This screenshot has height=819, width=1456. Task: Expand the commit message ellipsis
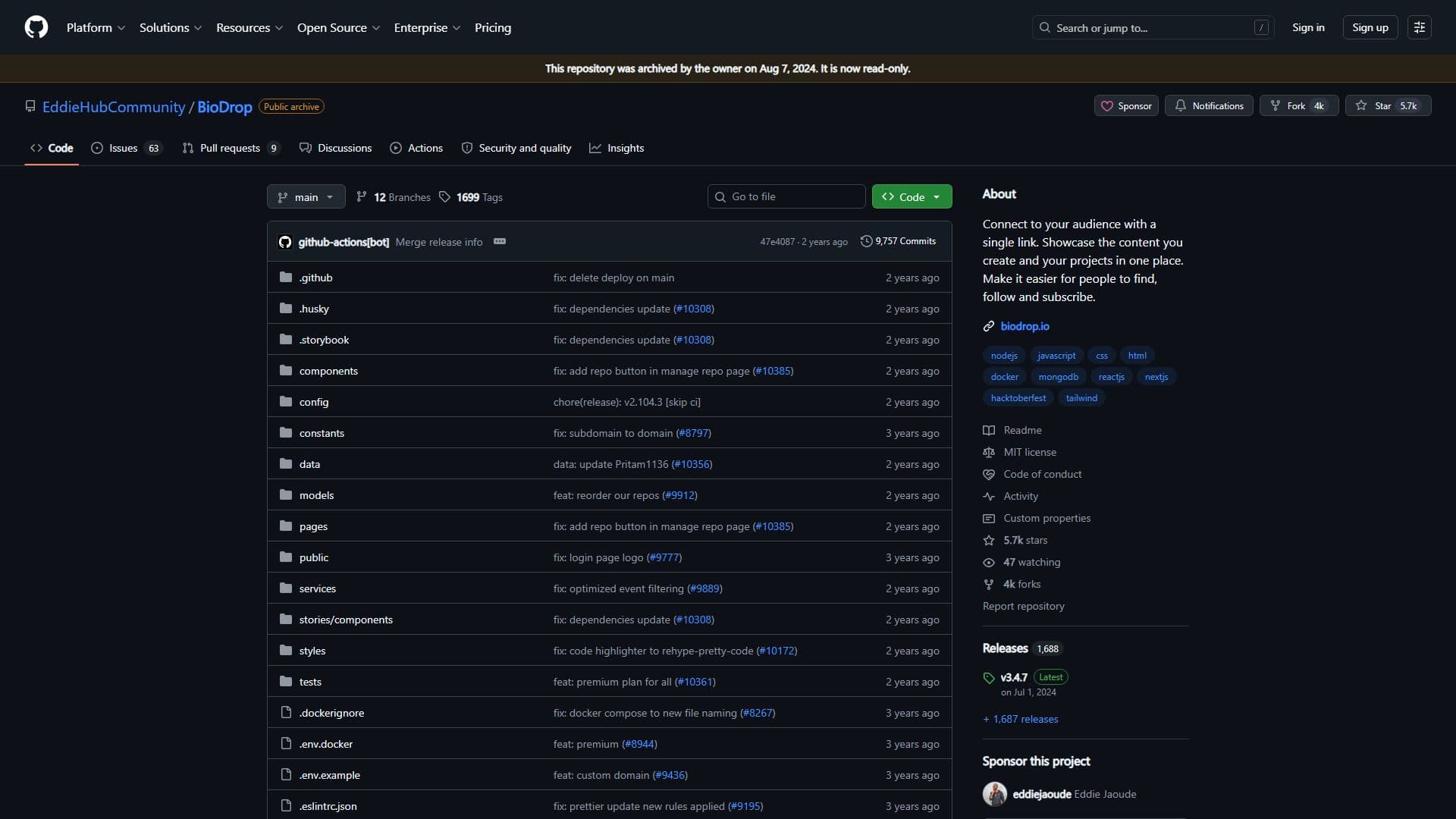pyautogui.click(x=500, y=241)
